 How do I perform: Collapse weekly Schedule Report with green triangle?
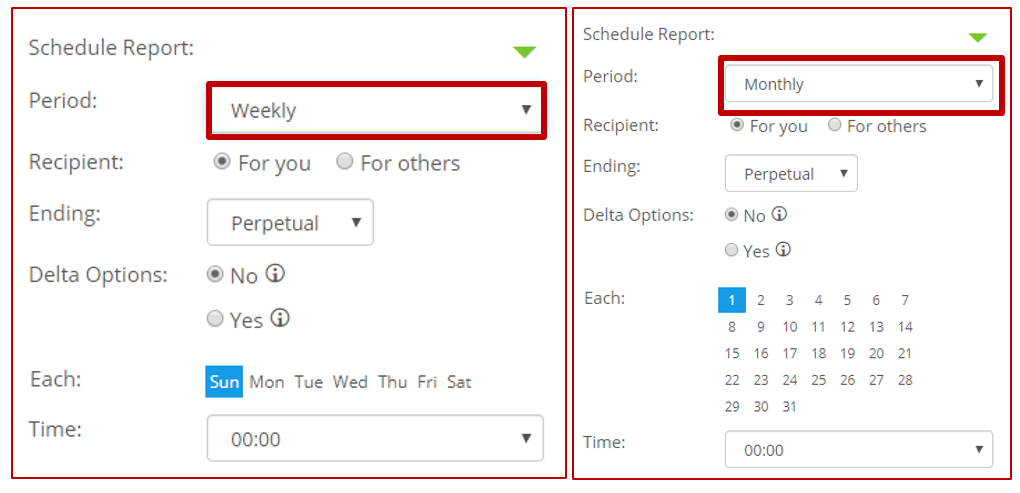click(x=524, y=52)
